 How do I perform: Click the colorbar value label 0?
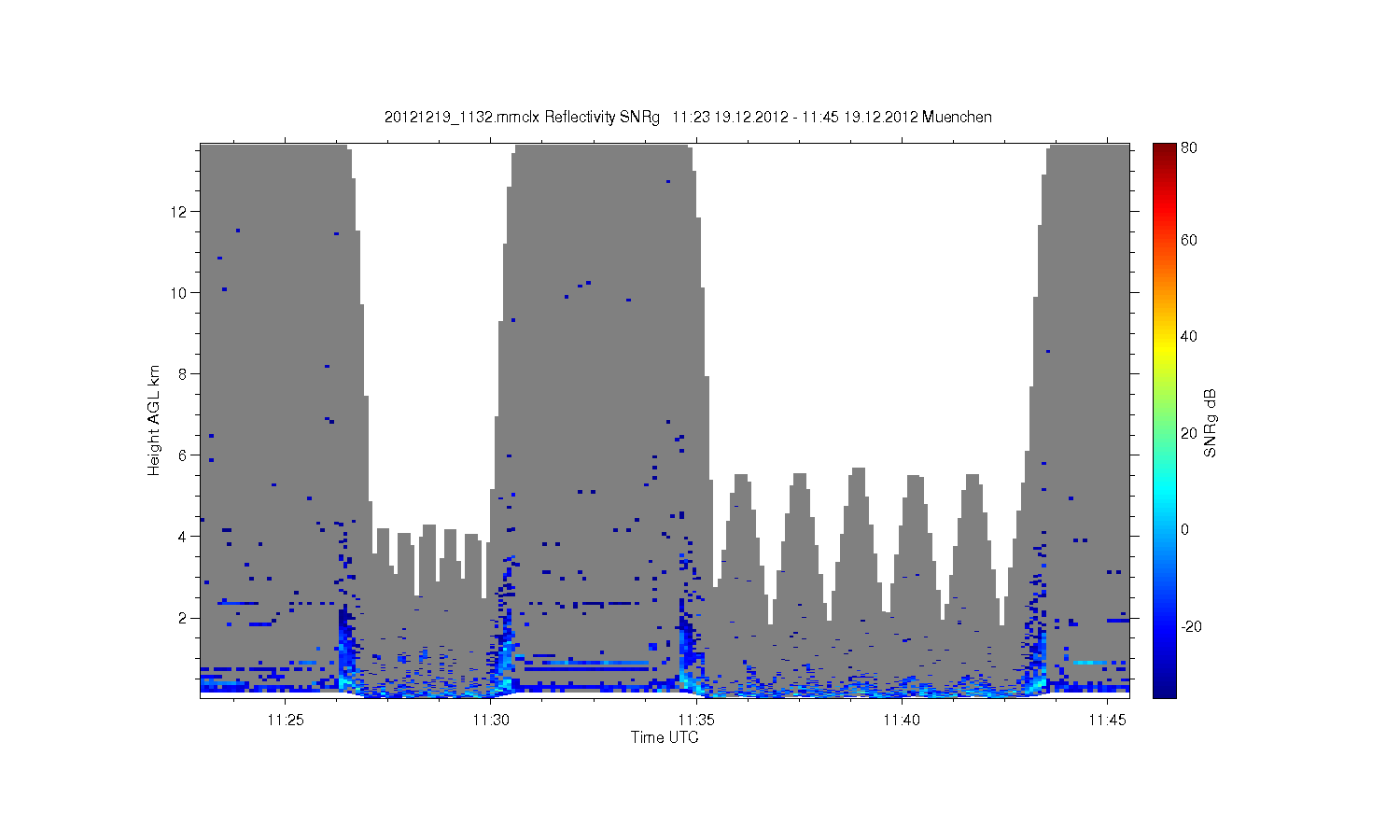click(1185, 529)
